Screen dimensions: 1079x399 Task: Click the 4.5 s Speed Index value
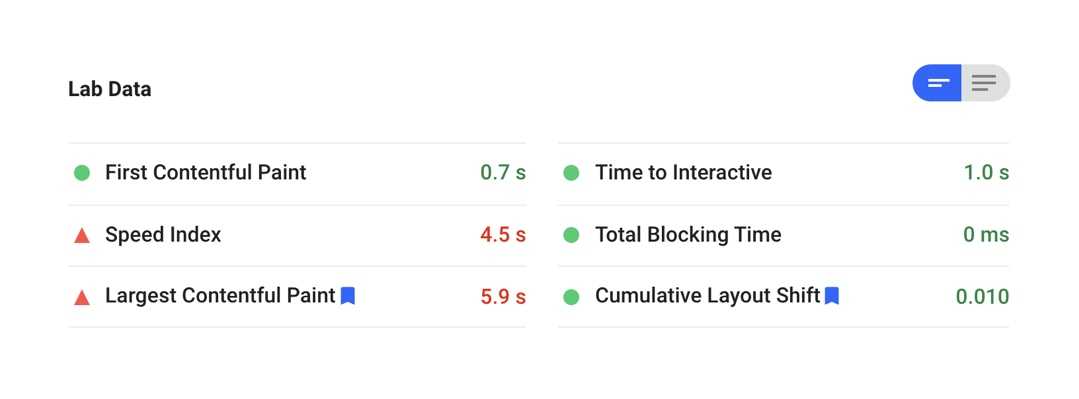click(x=503, y=235)
